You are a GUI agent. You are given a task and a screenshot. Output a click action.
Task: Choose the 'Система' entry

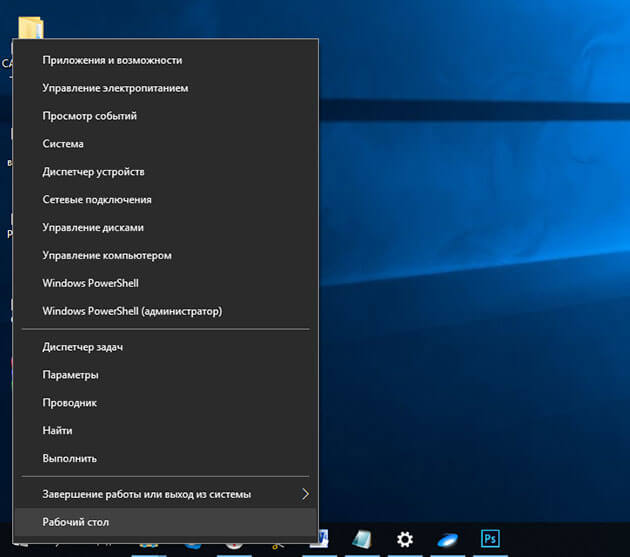166,144
